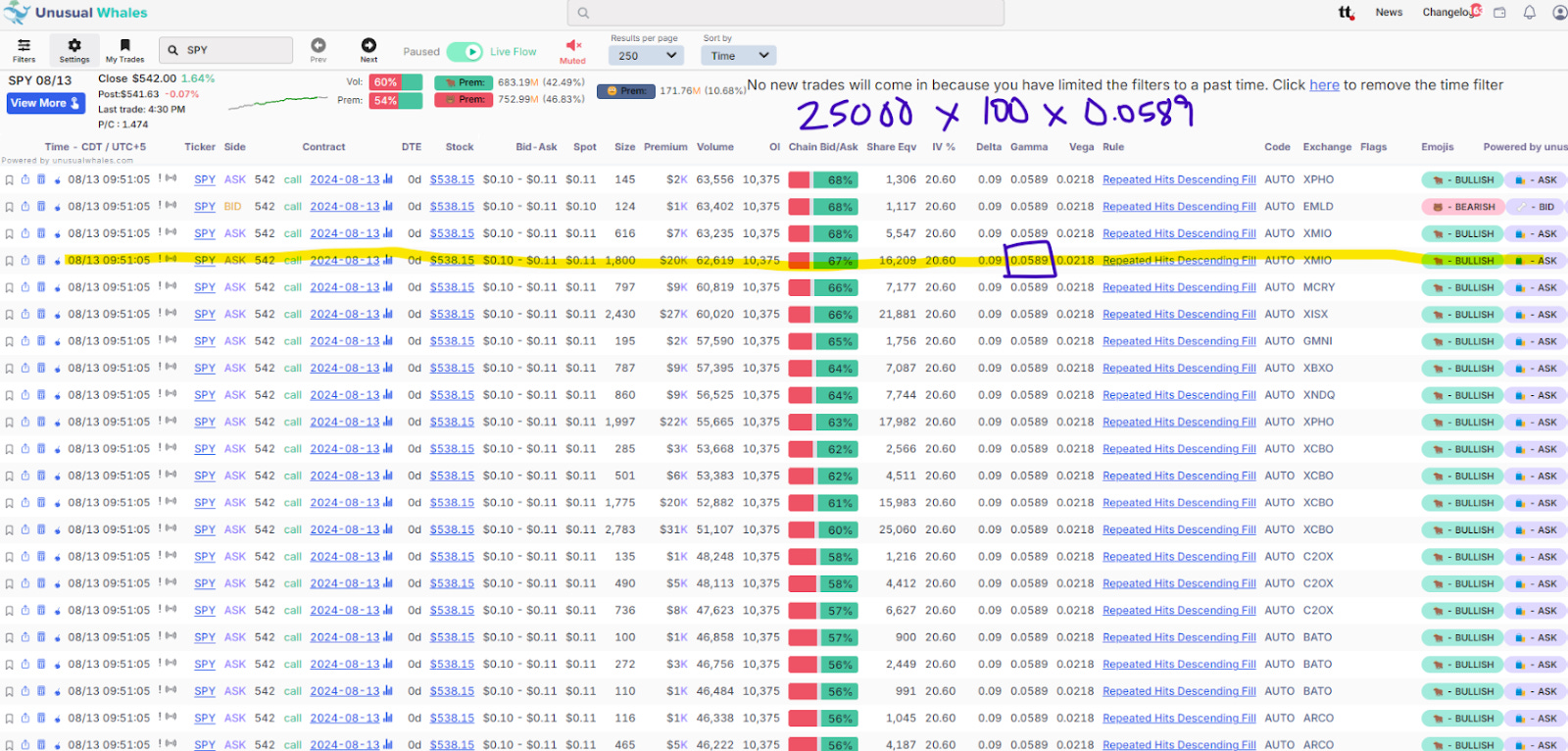
Task: Click the Share Eqv column header
Action: coord(891,147)
